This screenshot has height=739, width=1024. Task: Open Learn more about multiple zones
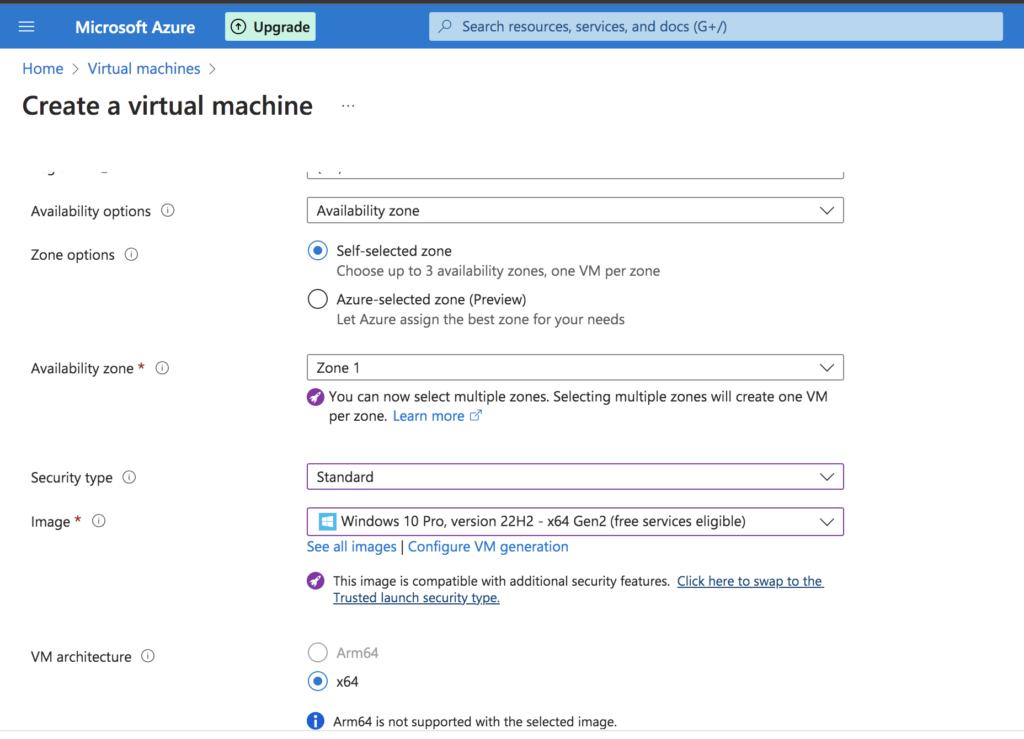point(437,416)
